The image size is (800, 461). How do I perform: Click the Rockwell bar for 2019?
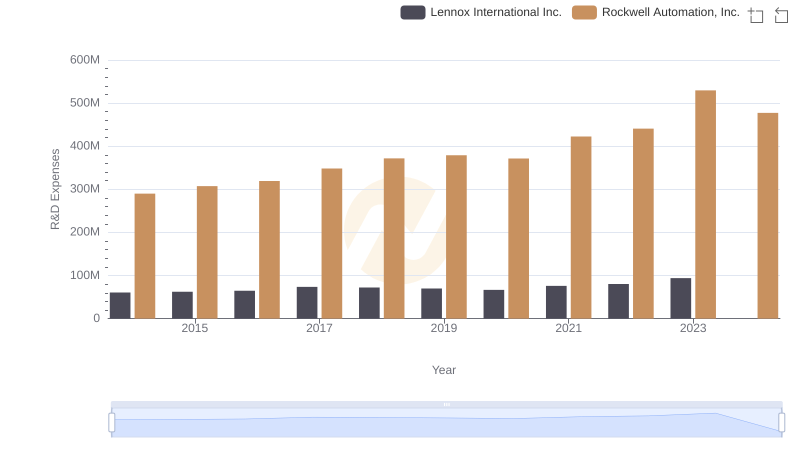[x=456, y=237]
